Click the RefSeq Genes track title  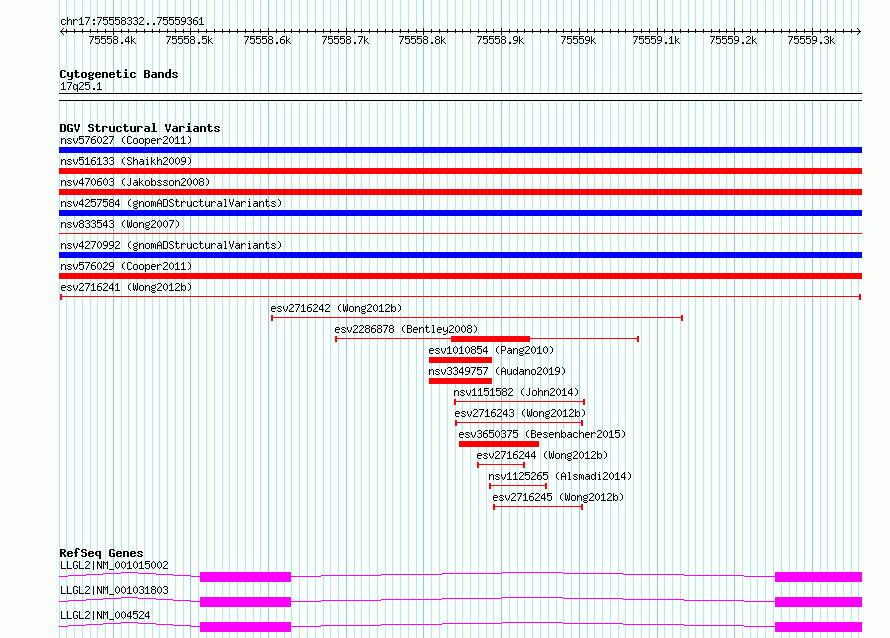click(x=101, y=553)
